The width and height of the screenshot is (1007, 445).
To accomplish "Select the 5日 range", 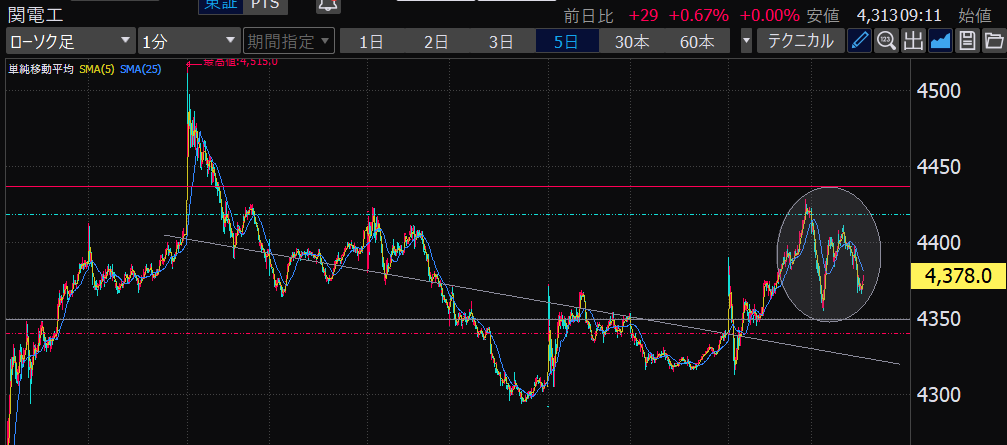I will (566, 41).
